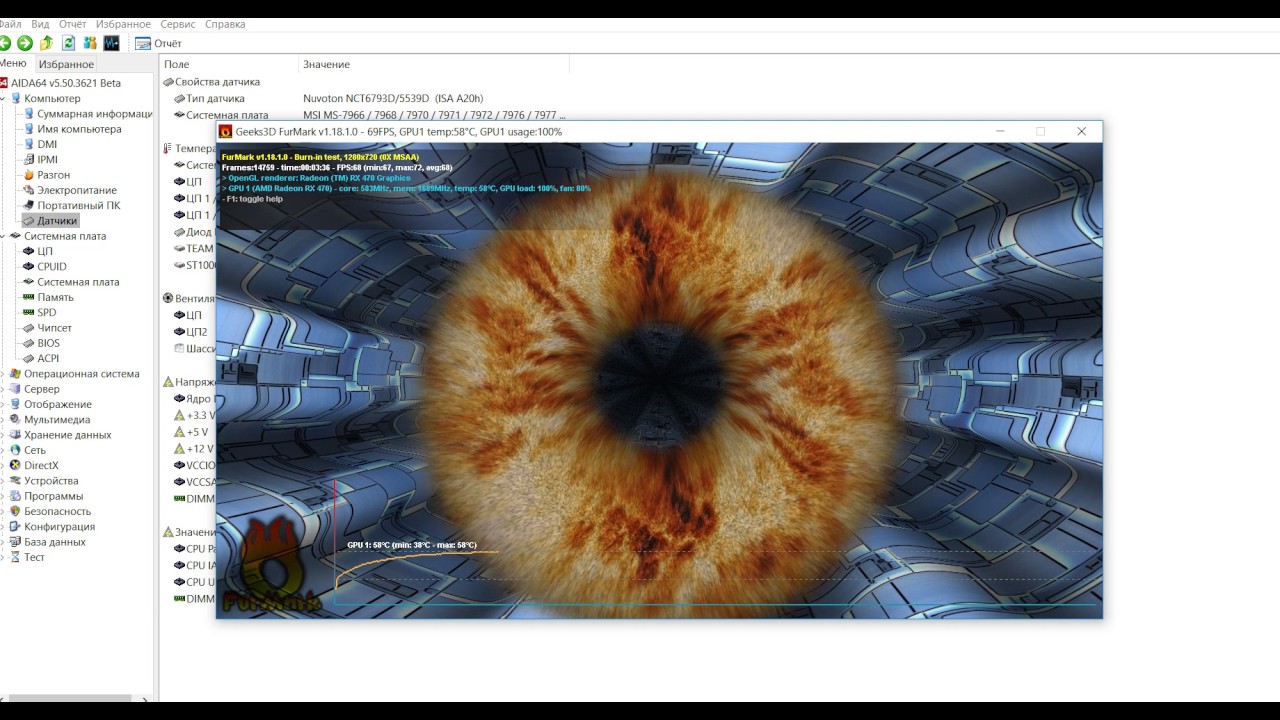1280x720 pixels.
Task: Click the Операционная система Windows flag icon
Action: tap(15, 374)
